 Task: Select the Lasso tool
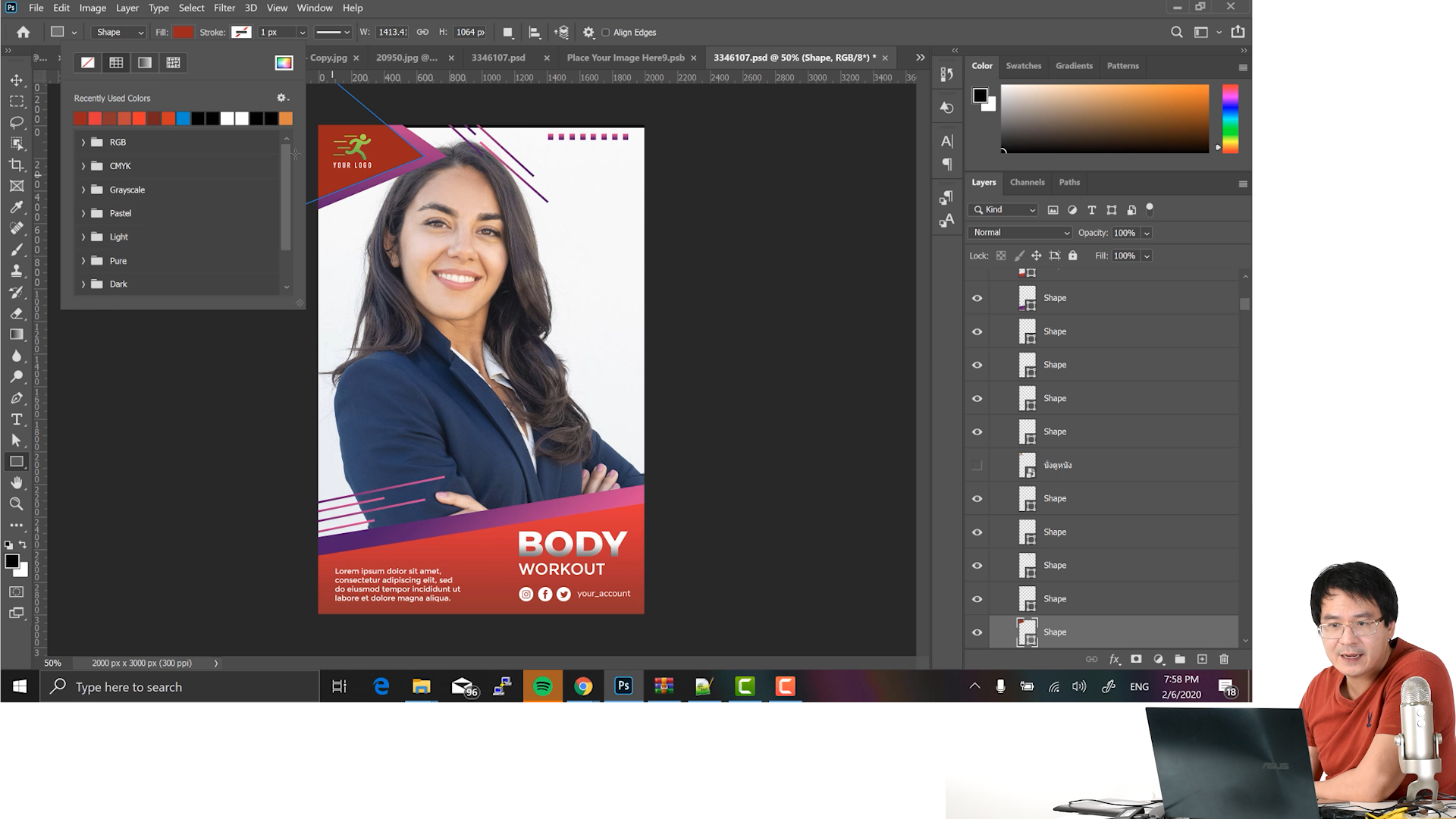[16, 122]
